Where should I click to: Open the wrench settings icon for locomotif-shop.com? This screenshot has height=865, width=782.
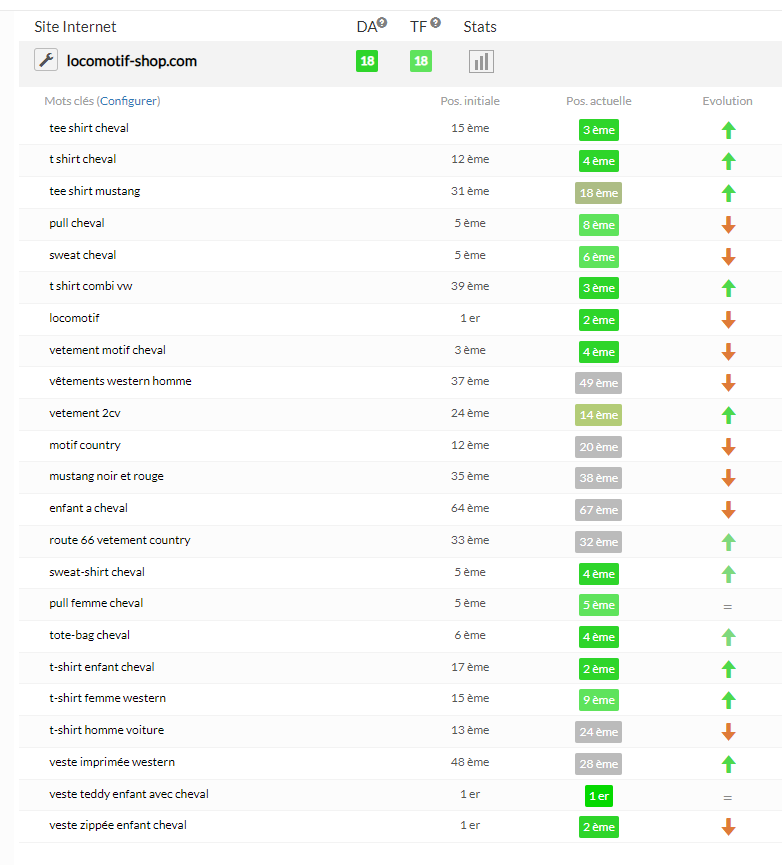click(46, 60)
